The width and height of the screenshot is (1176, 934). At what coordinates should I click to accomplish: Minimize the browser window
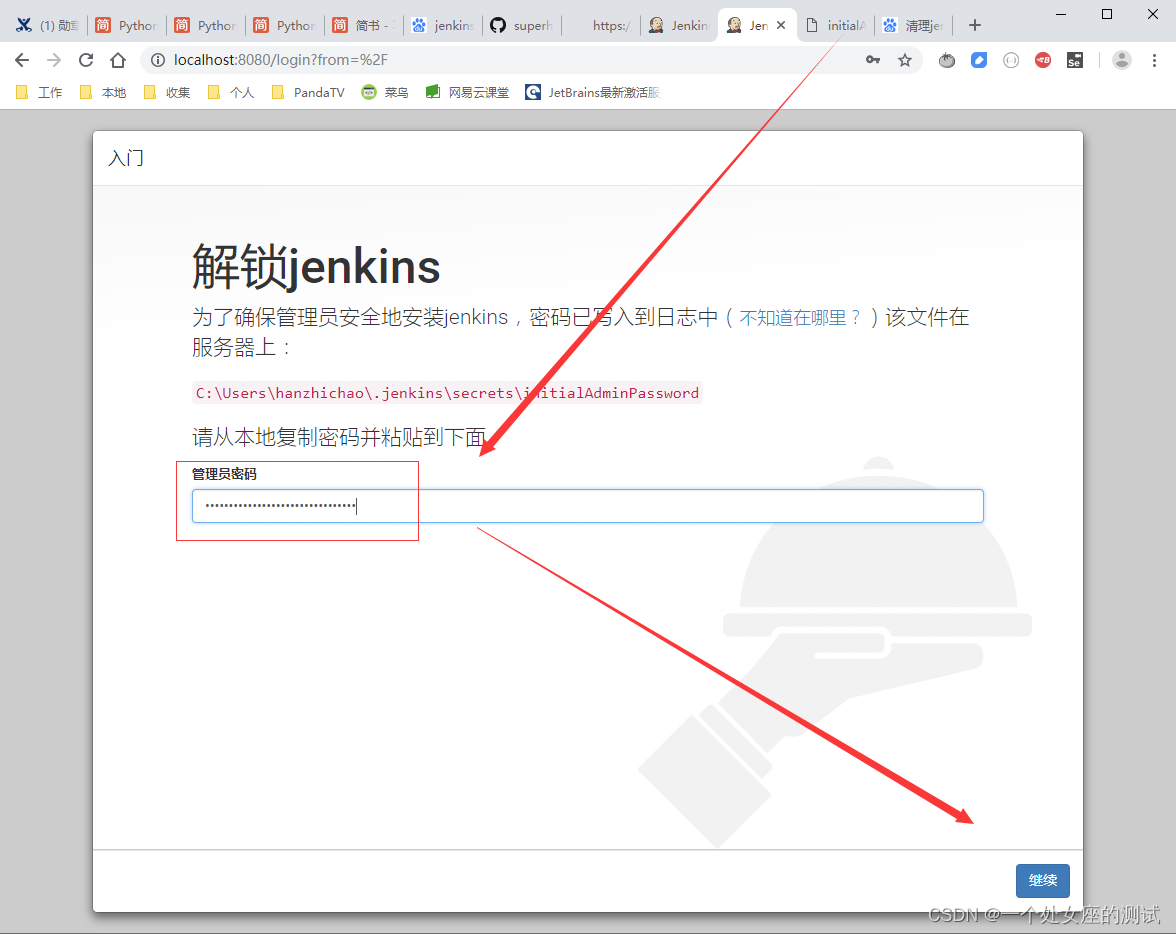1060,14
